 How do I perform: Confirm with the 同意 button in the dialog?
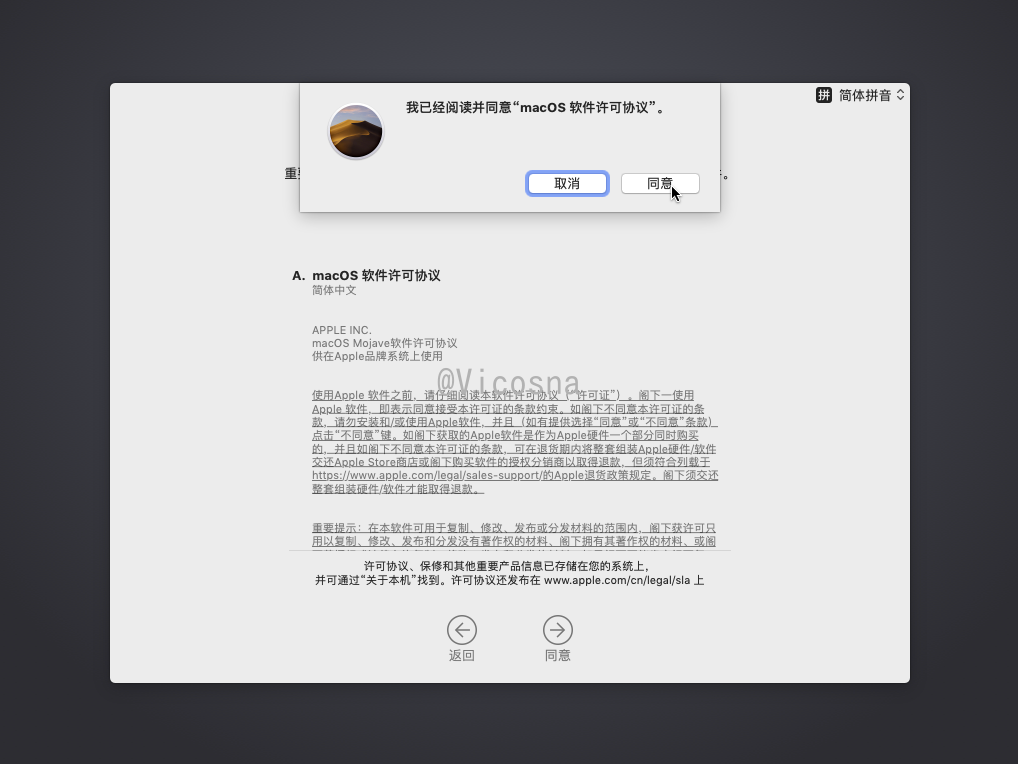(660, 184)
